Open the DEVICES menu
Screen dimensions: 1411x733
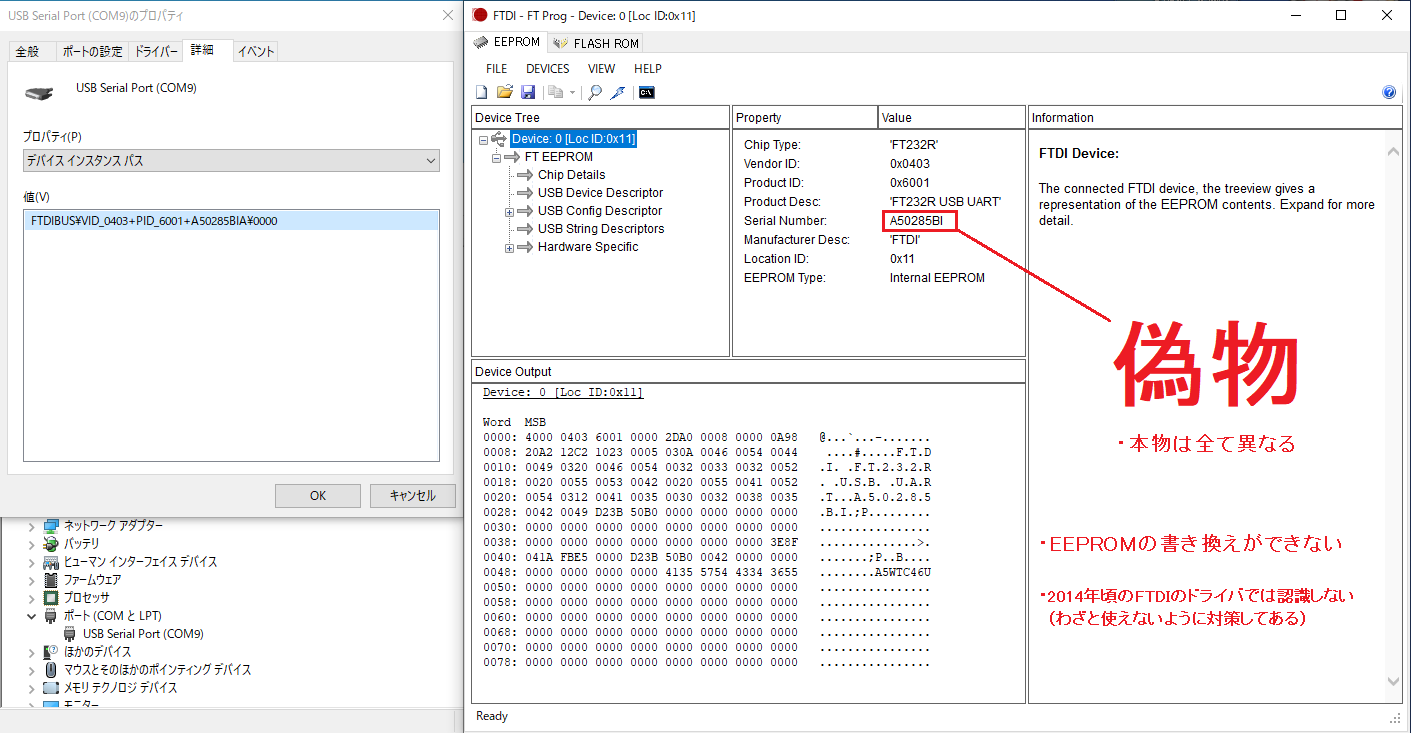click(548, 69)
